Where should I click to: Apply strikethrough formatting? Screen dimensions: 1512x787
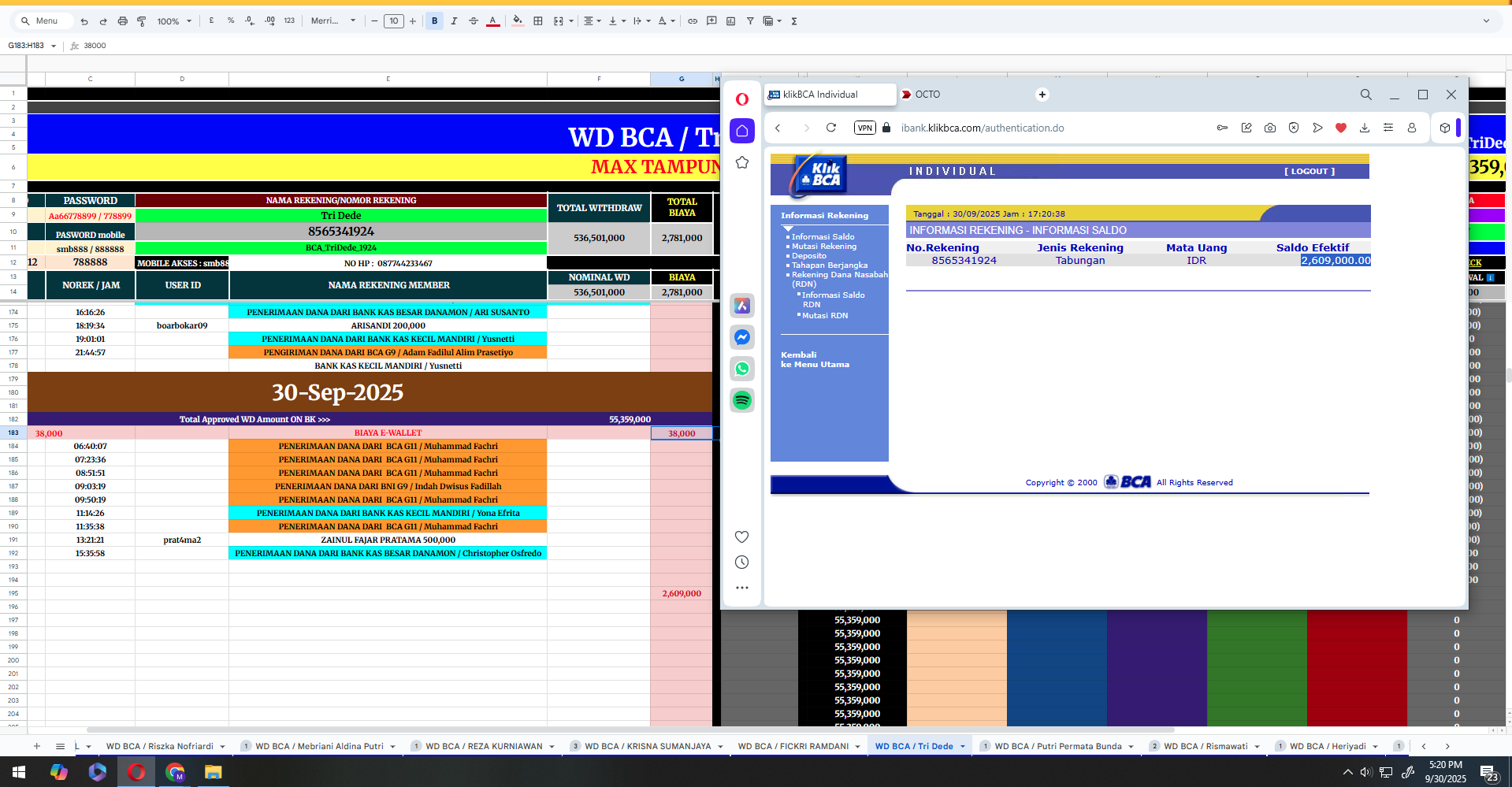tap(474, 21)
